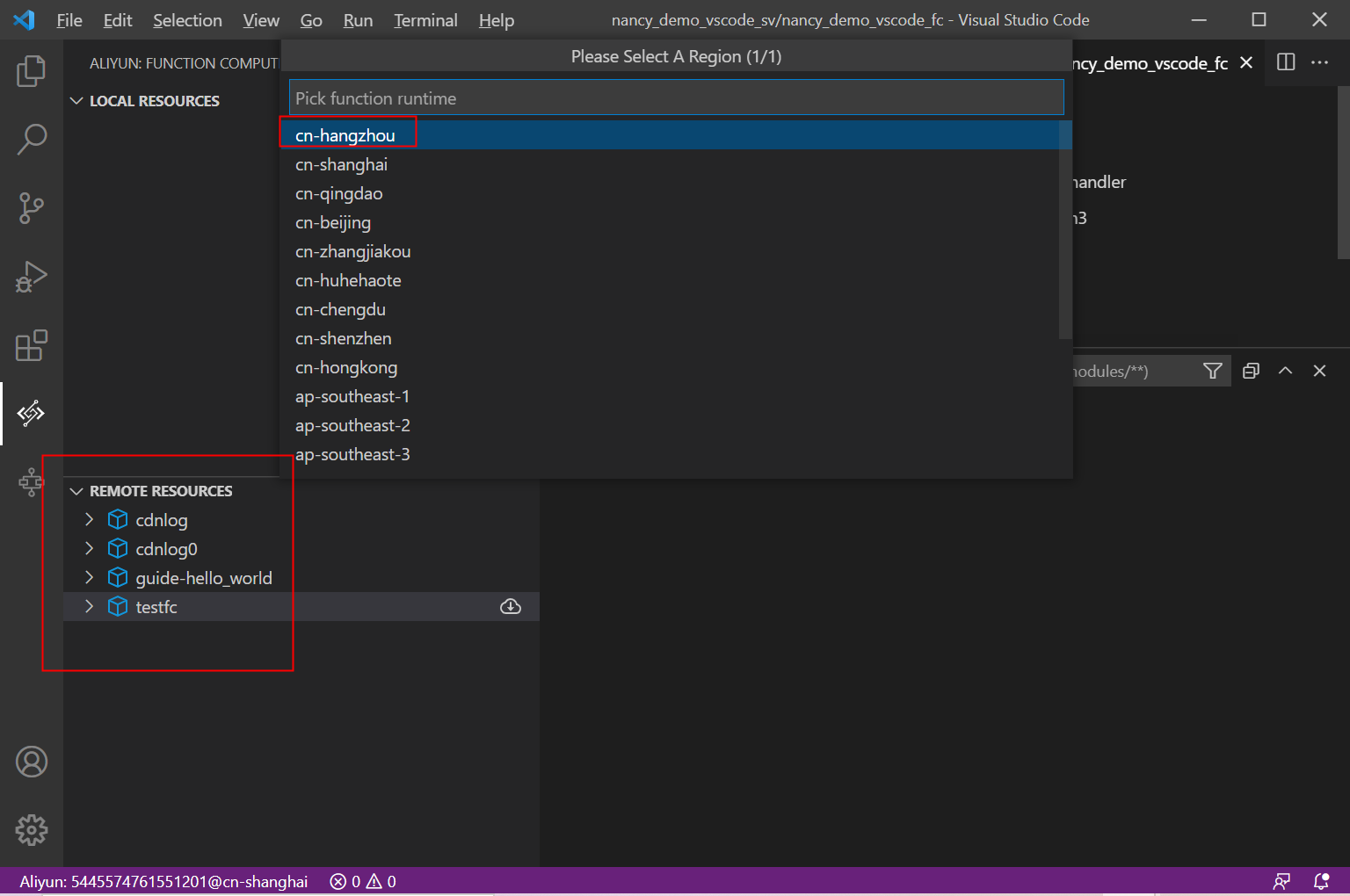This screenshot has height=896, width=1350.
Task: Open the Manage gear icon
Action: pyautogui.click(x=32, y=830)
